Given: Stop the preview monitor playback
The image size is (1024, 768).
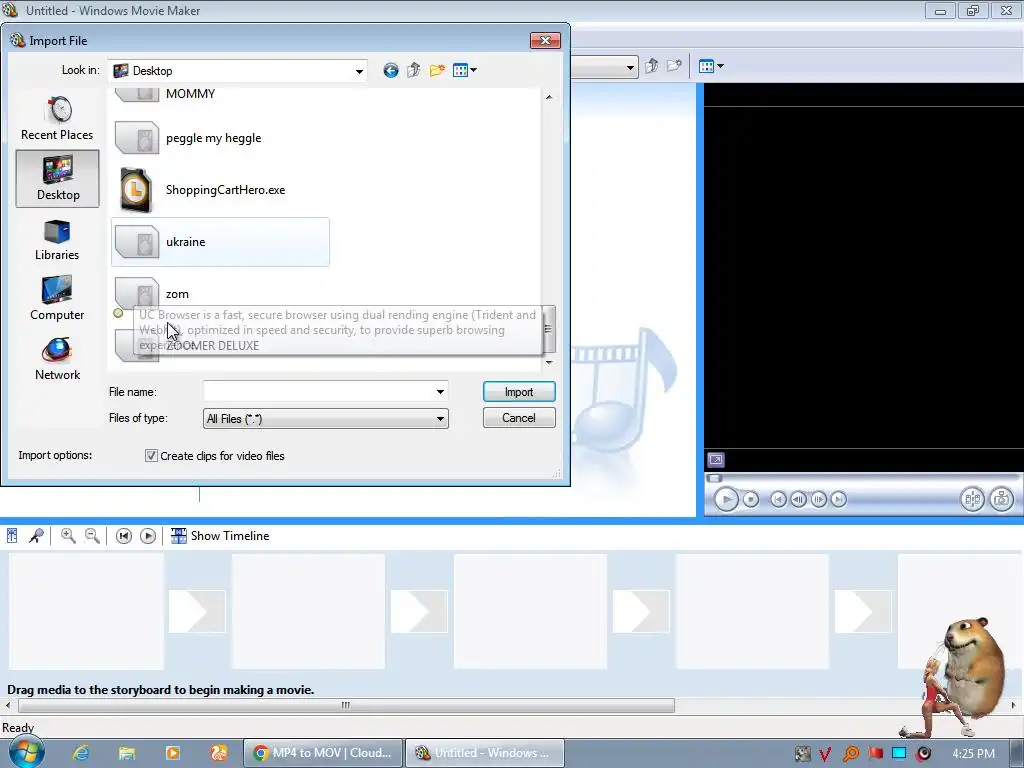Looking at the screenshot, I should click(751, 500).
